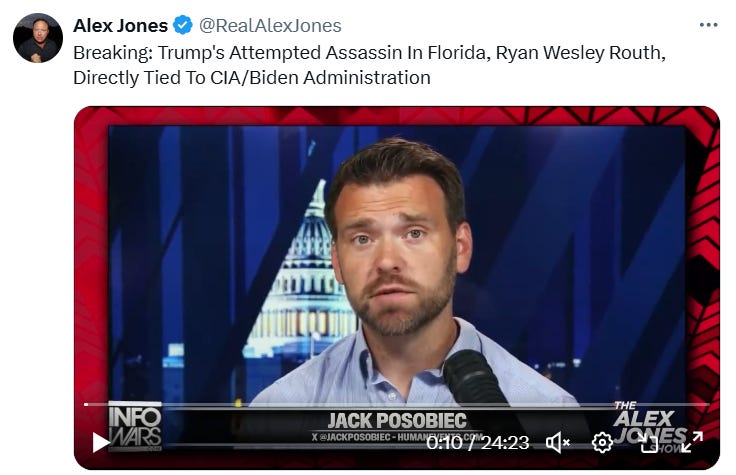Click the Infowars logo in the video

point(135,426)
